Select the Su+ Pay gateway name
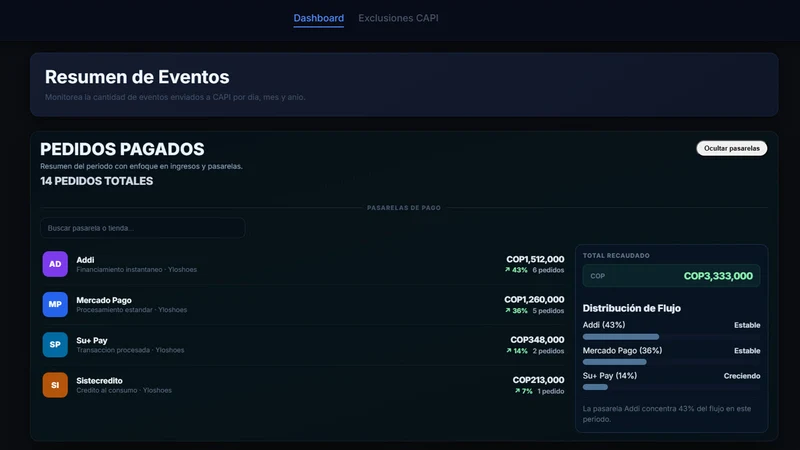 pyautogui.click(x=92, y=340)
